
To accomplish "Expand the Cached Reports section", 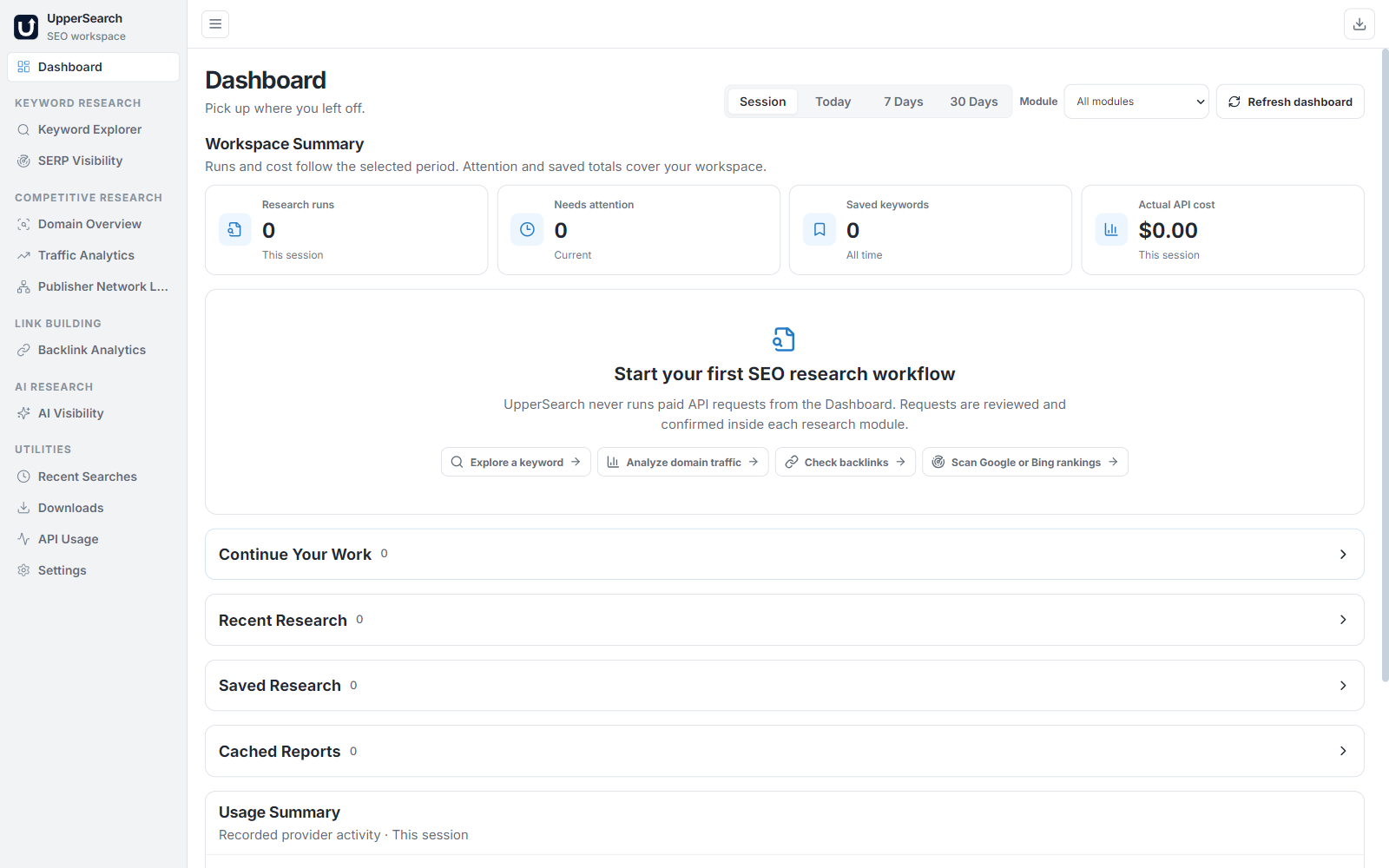I will click(x=785, y=751).
